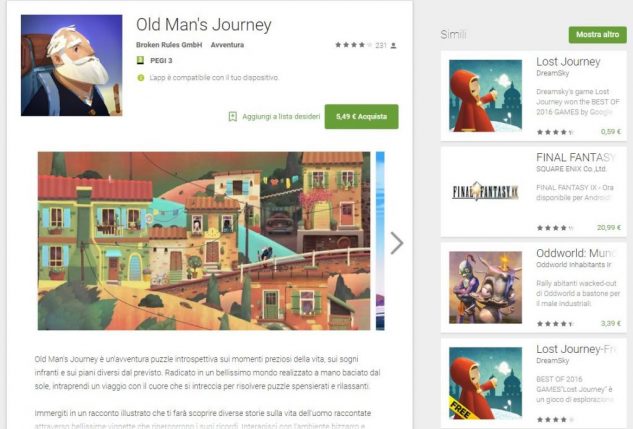Click Mostra altro button
The image size is (633, 429).
597,35
